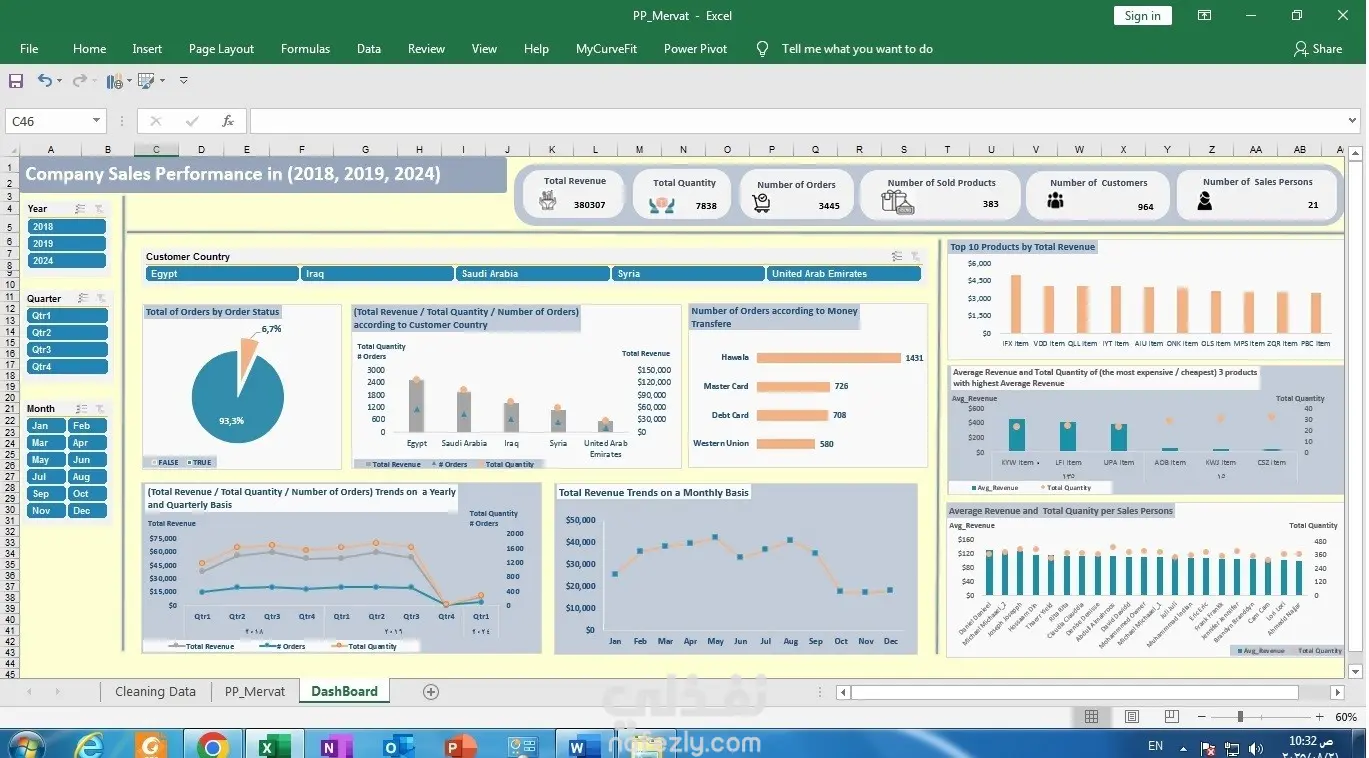Open the EN language selector on taskbar

pos(1155,746)
